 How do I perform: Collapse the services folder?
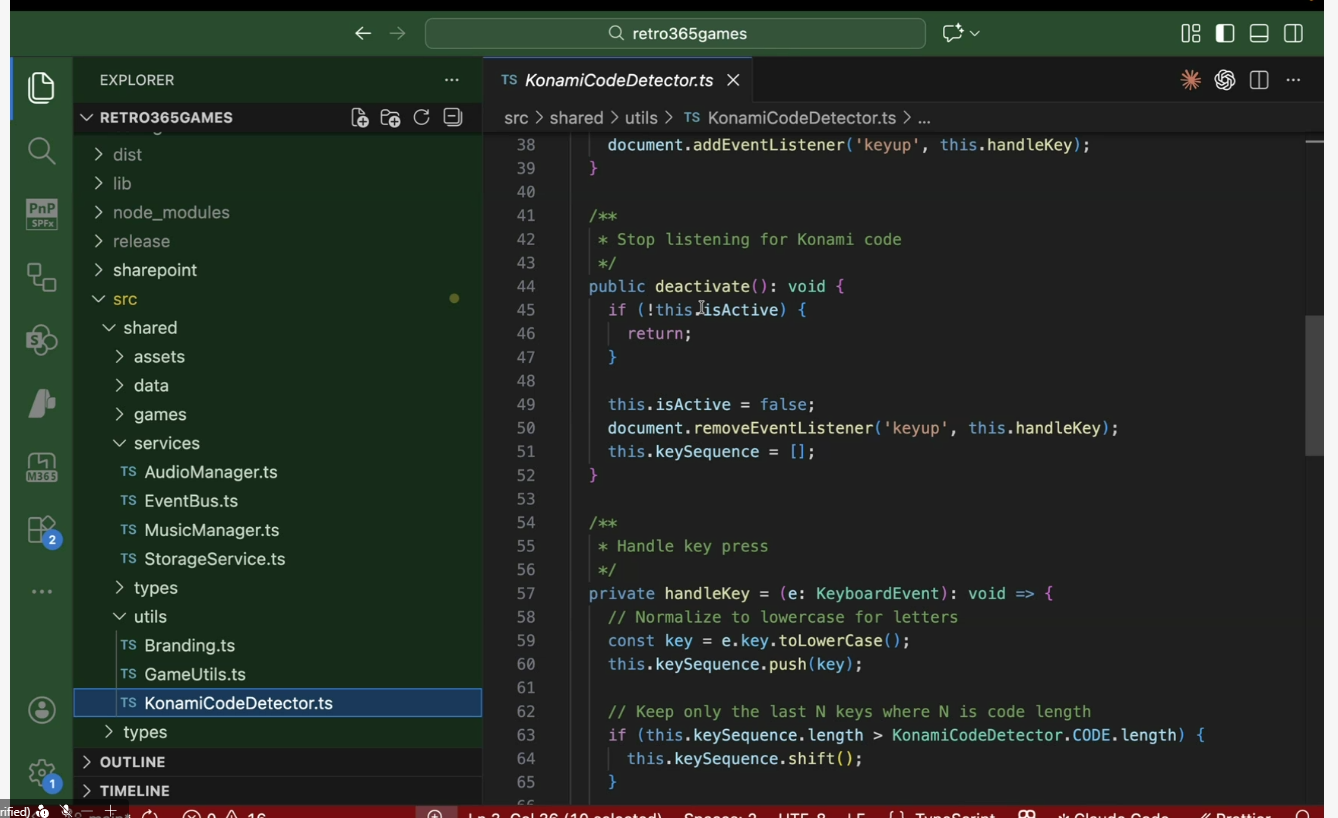click(166, 443)
